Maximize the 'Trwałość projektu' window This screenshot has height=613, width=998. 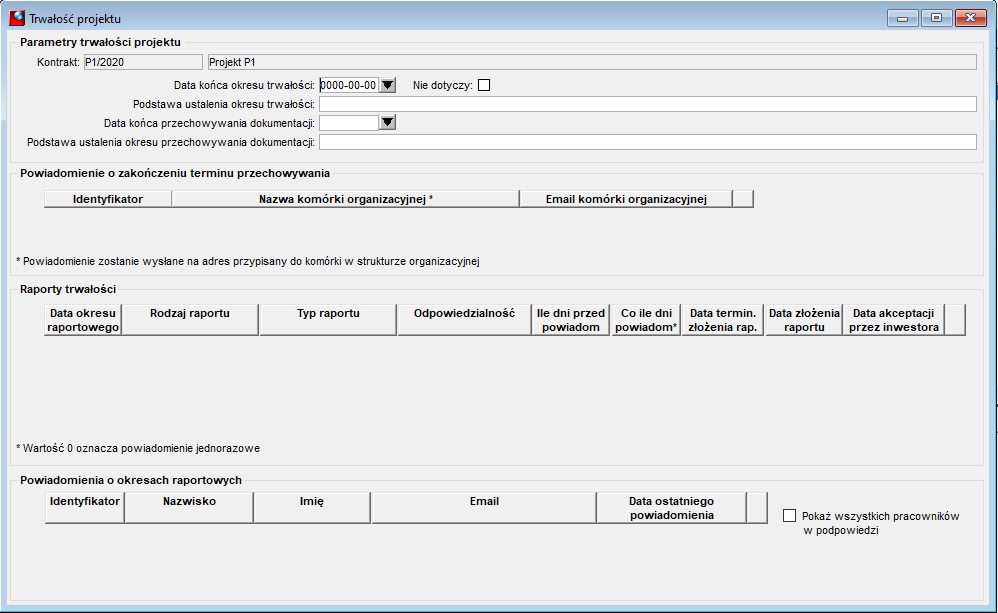click(936, 18)
